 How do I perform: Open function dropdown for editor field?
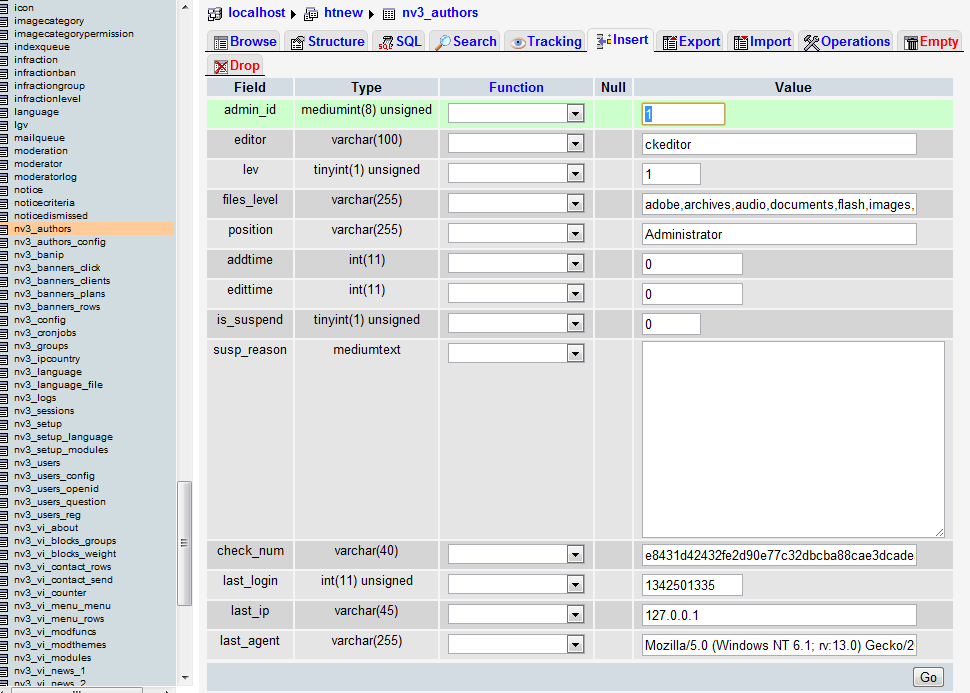point(516,144)
